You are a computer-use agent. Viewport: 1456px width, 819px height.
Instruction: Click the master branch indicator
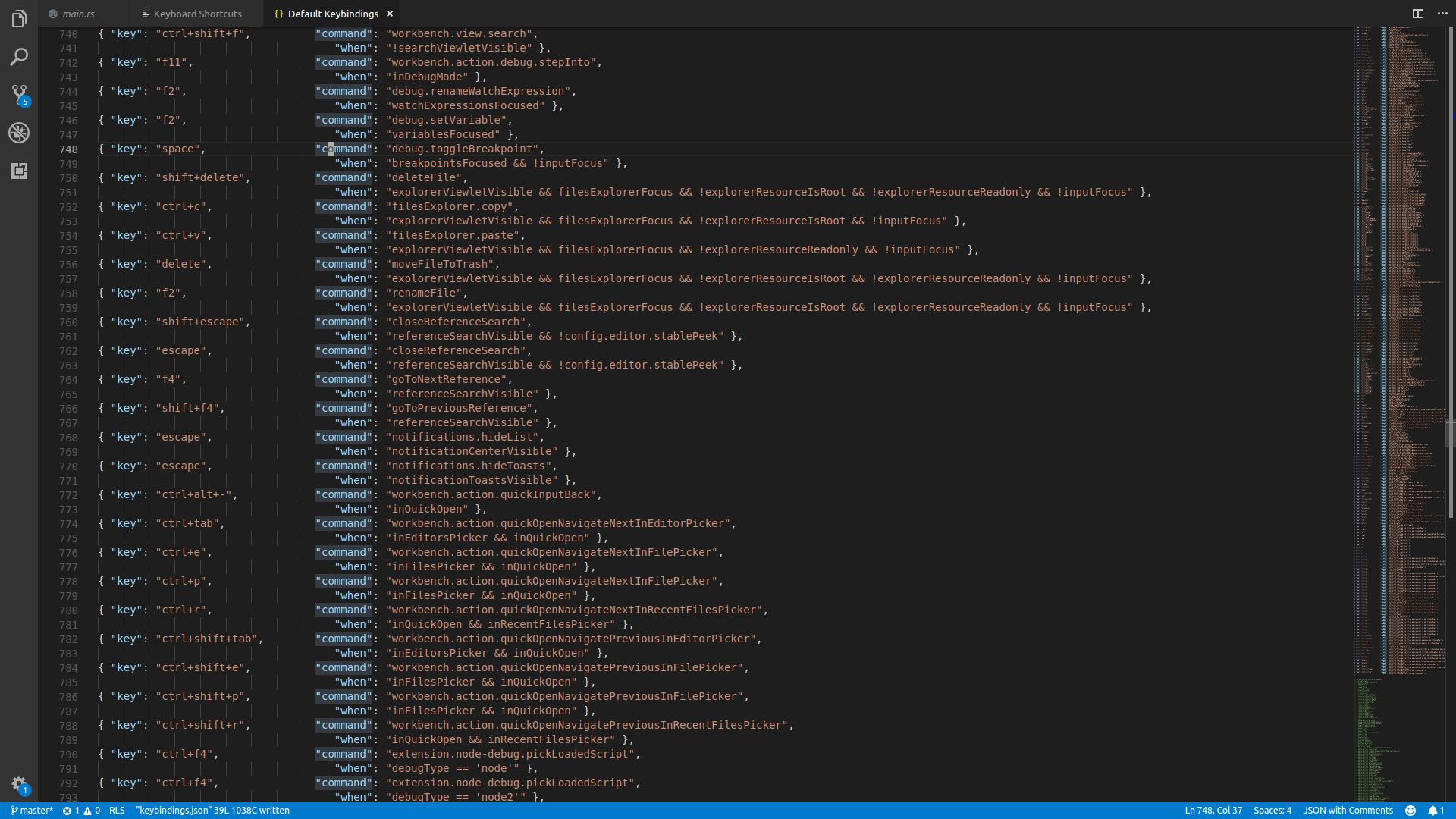(32, 811)
